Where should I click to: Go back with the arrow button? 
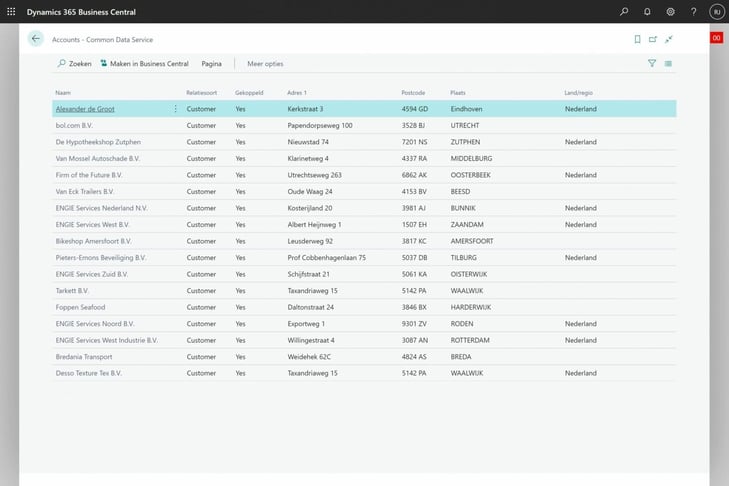[x=36, y=39]
